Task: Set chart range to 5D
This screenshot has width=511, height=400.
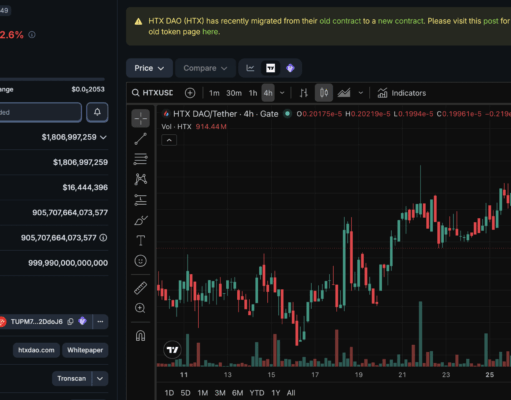Action: [x=185, y=393]
